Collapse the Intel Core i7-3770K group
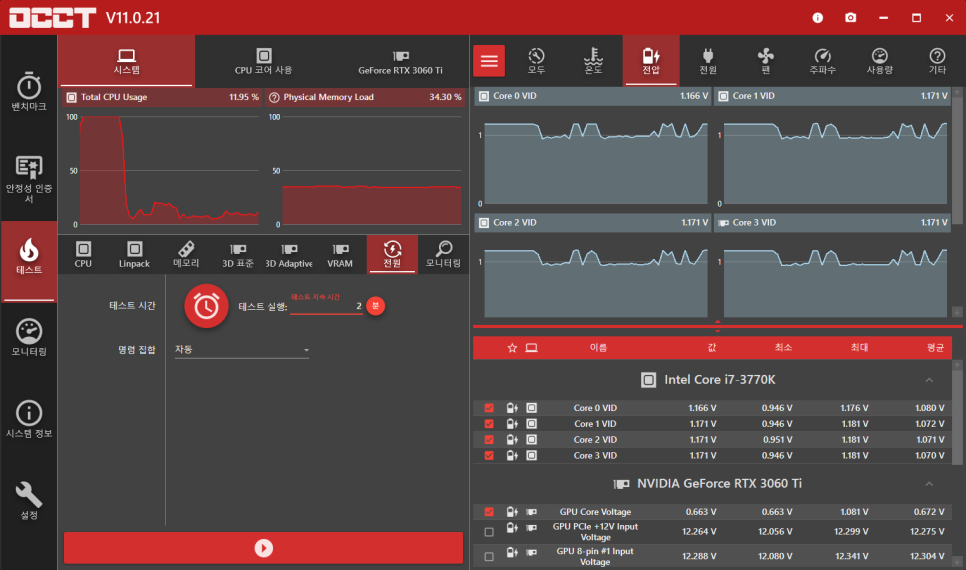The width and height of the screenshot is (966, 570). 929,380
